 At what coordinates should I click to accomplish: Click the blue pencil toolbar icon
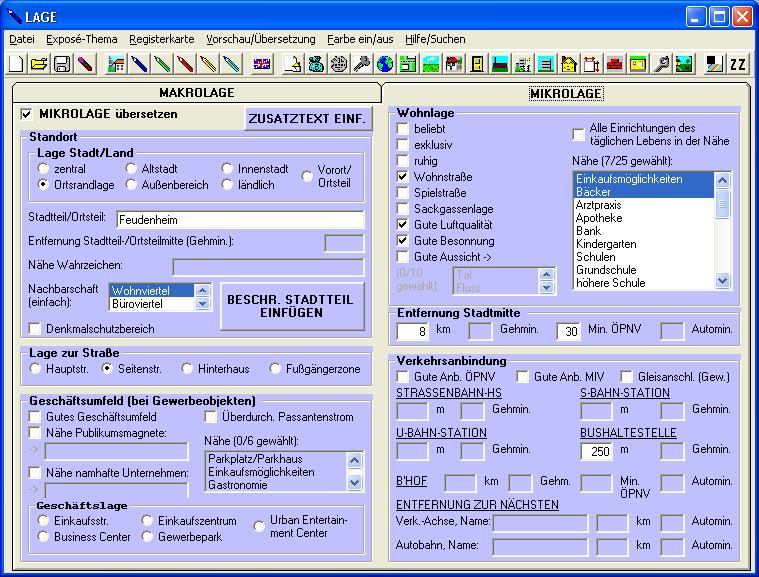[139, 64]
